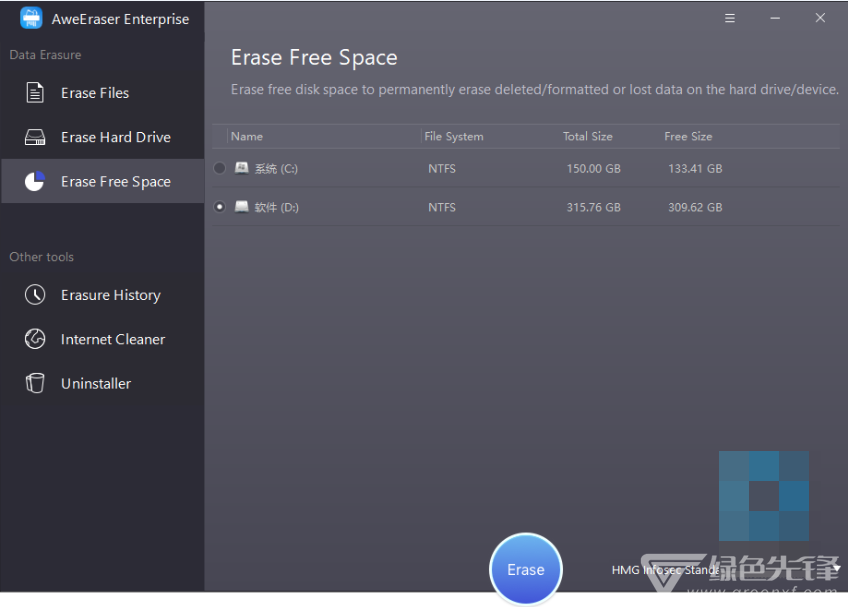Click the 315.76 GB total size value
Image resolution: width=848 pixels, height=607 pixels.
[x=593, y=207]
